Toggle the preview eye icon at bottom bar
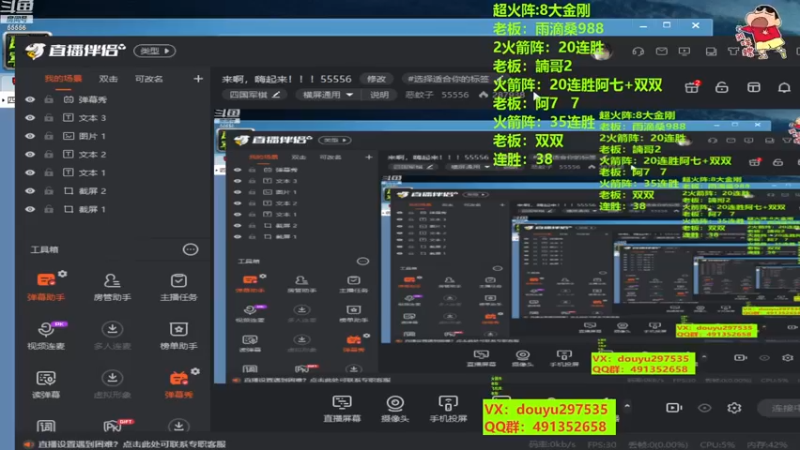 pyautogui.click(x=705, y=408)
